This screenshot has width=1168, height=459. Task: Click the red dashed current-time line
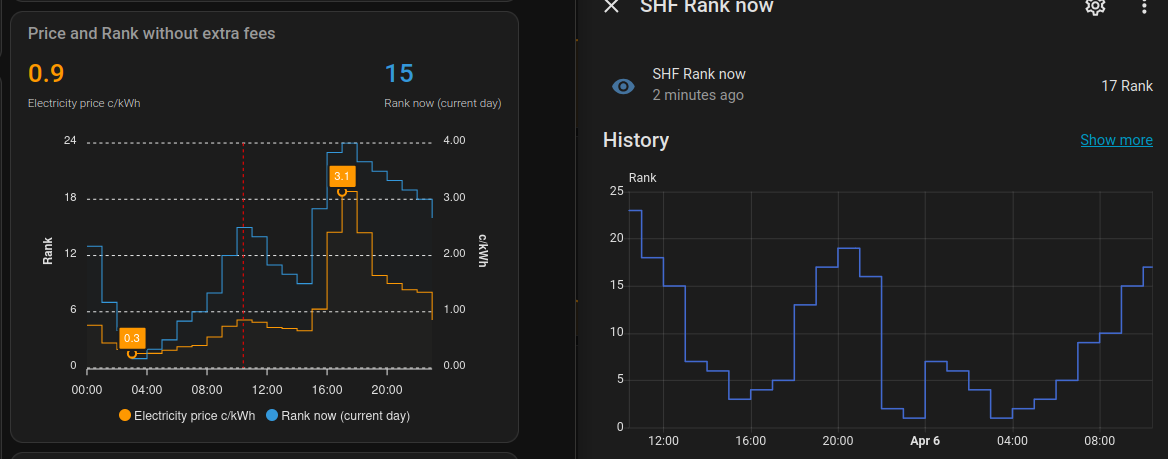click(x=243, y=250)
